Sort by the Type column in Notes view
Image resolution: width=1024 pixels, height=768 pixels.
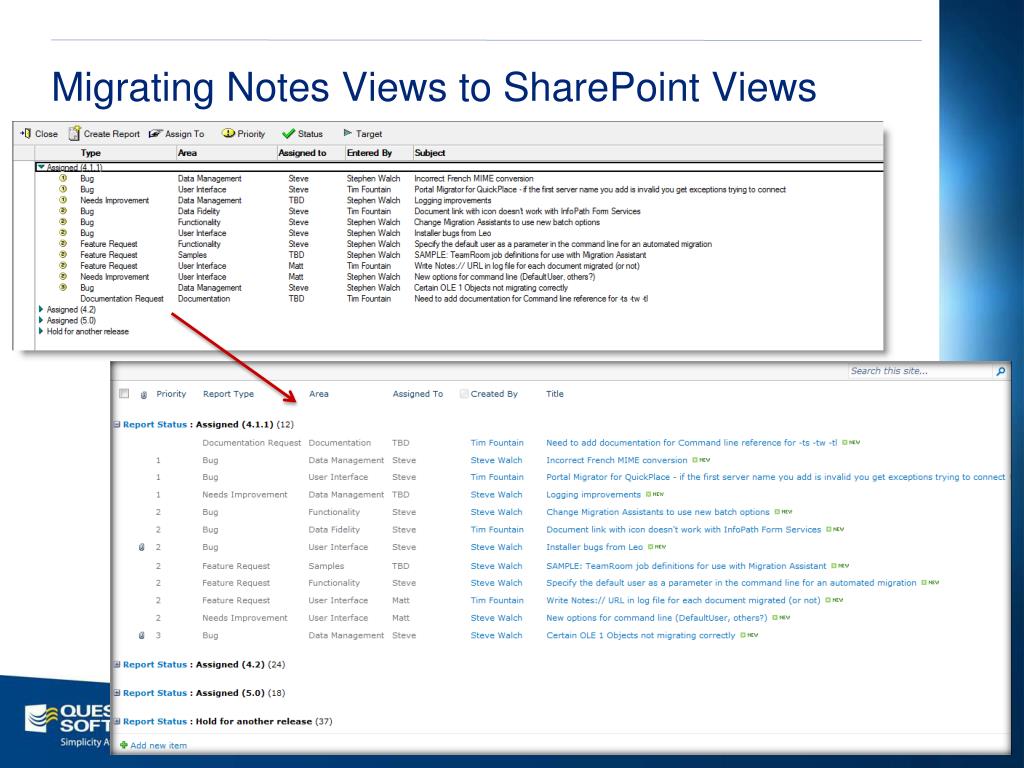(91, 153)
